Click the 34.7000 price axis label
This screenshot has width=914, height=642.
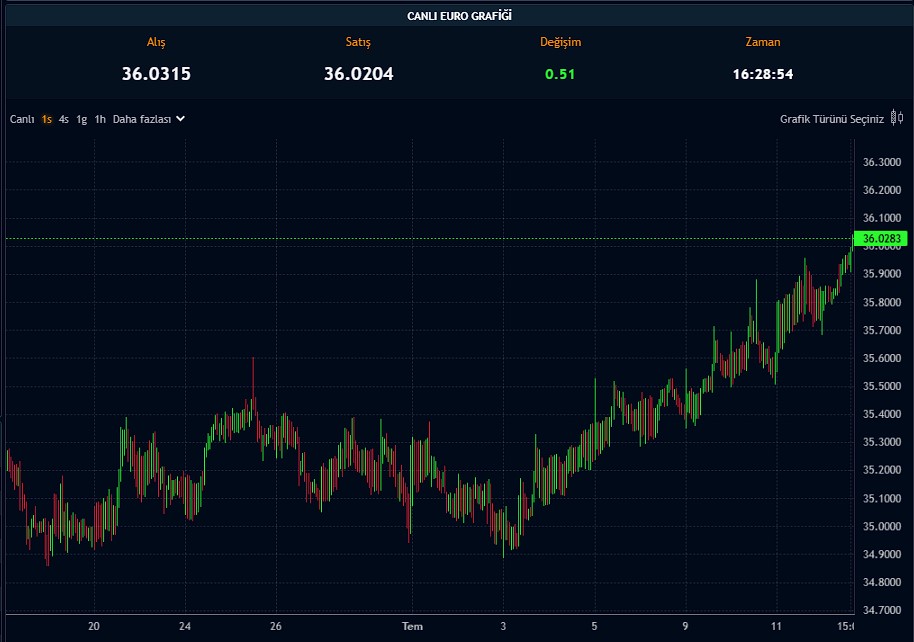881,610
